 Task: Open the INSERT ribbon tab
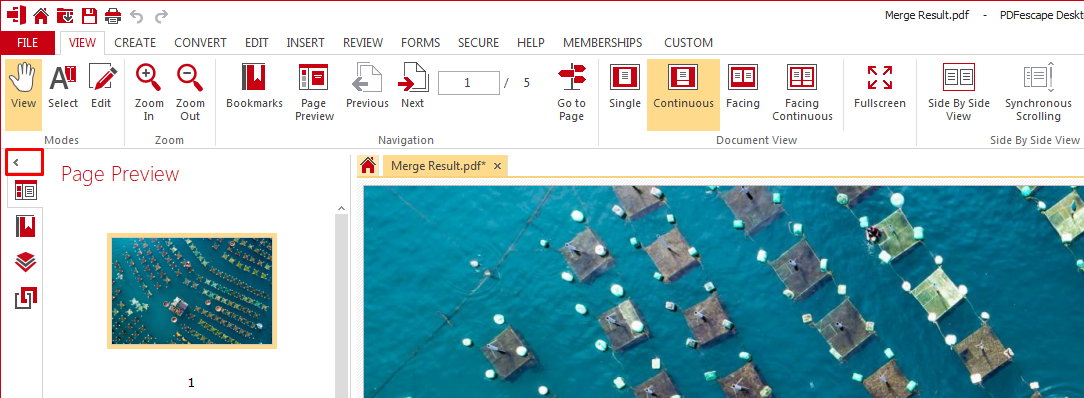pos(306,43)
